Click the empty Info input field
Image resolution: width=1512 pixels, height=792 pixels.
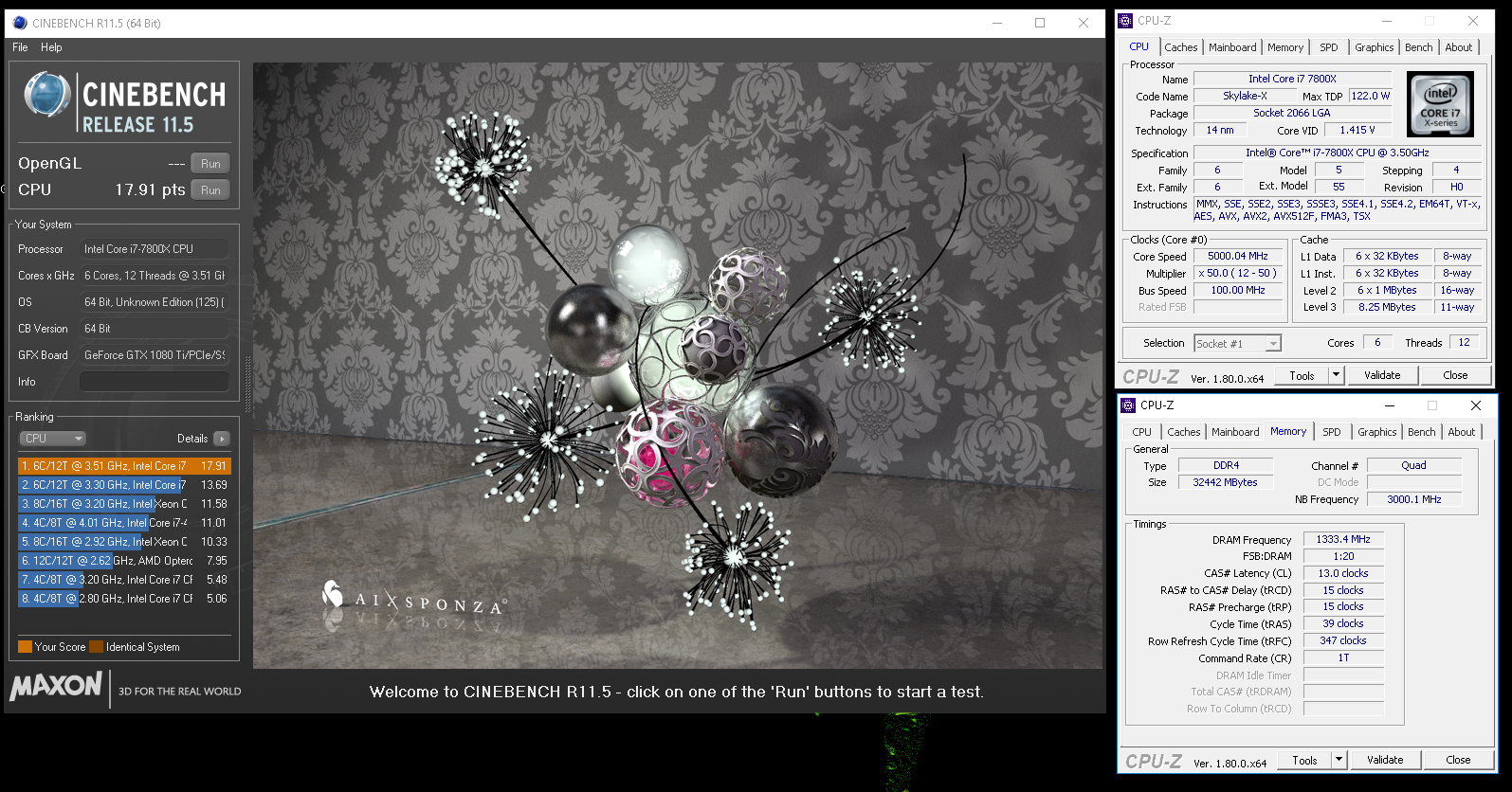click(155, 382)
